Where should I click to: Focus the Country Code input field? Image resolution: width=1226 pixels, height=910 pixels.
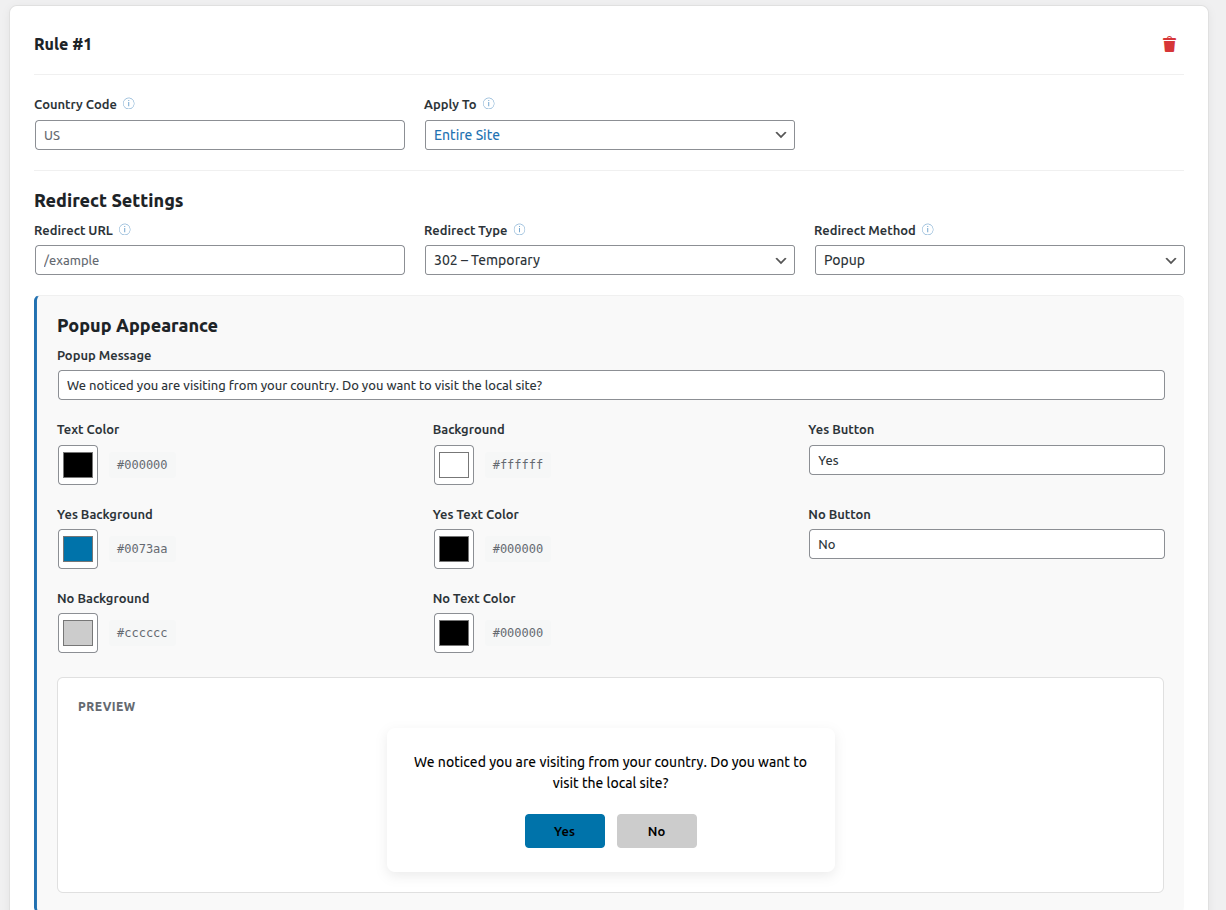[x=219, y=135]
